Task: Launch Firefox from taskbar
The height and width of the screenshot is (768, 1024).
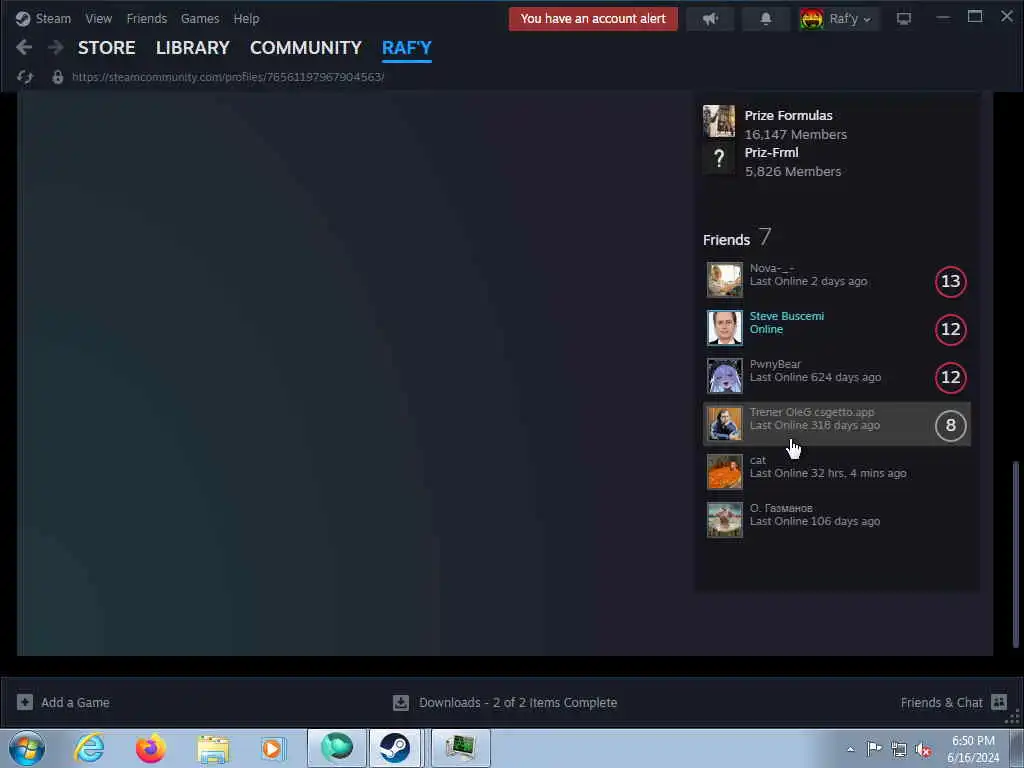Action: point(151,748)
